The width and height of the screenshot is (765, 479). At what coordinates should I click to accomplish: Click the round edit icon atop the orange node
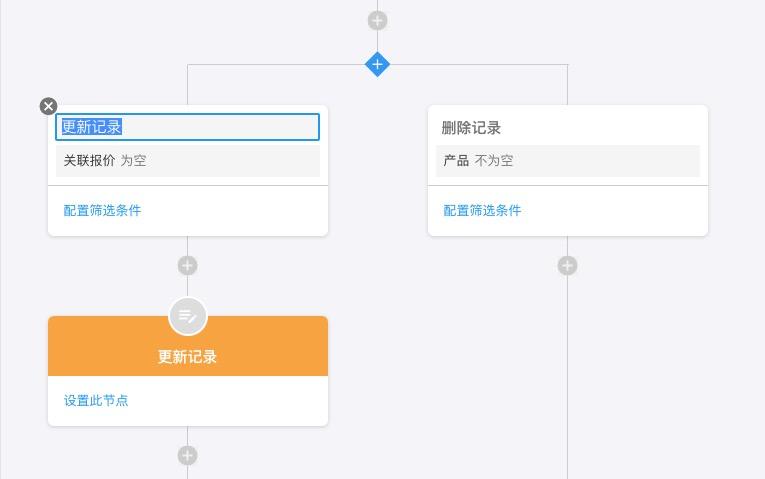pos(188,317)
